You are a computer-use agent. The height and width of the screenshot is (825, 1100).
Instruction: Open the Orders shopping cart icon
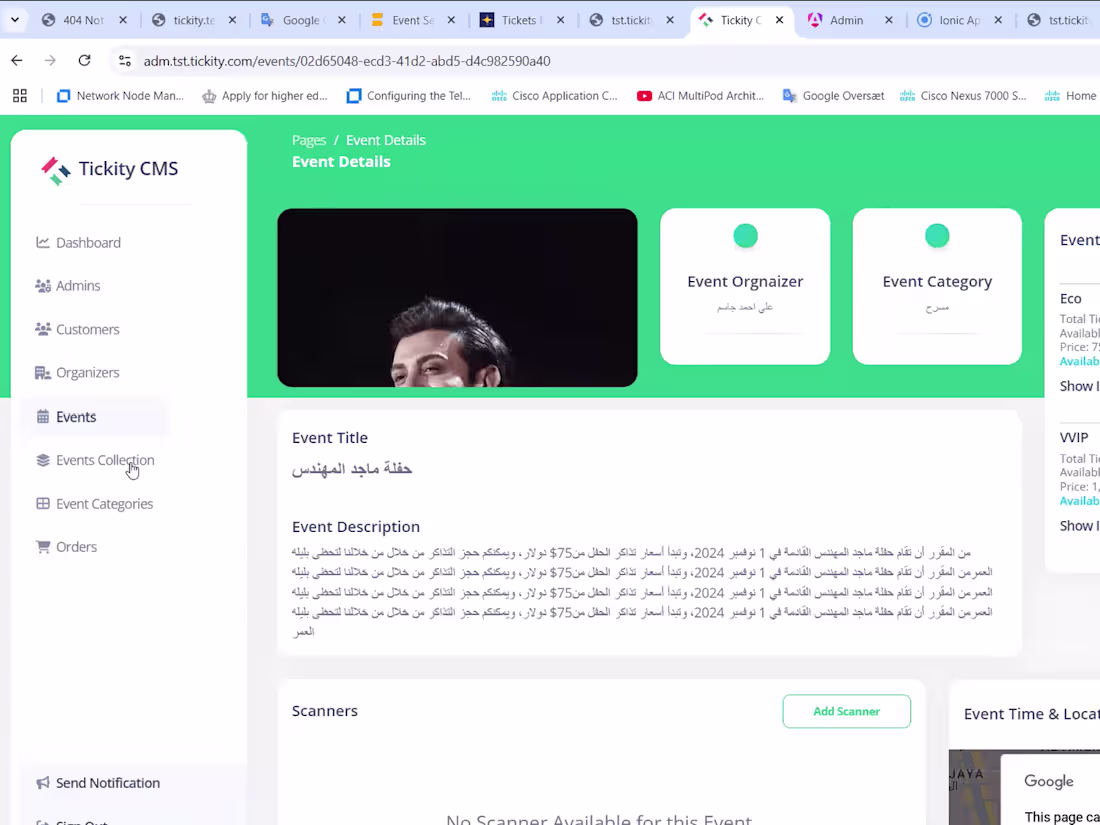pyautogui.click(x=43, y=546)
